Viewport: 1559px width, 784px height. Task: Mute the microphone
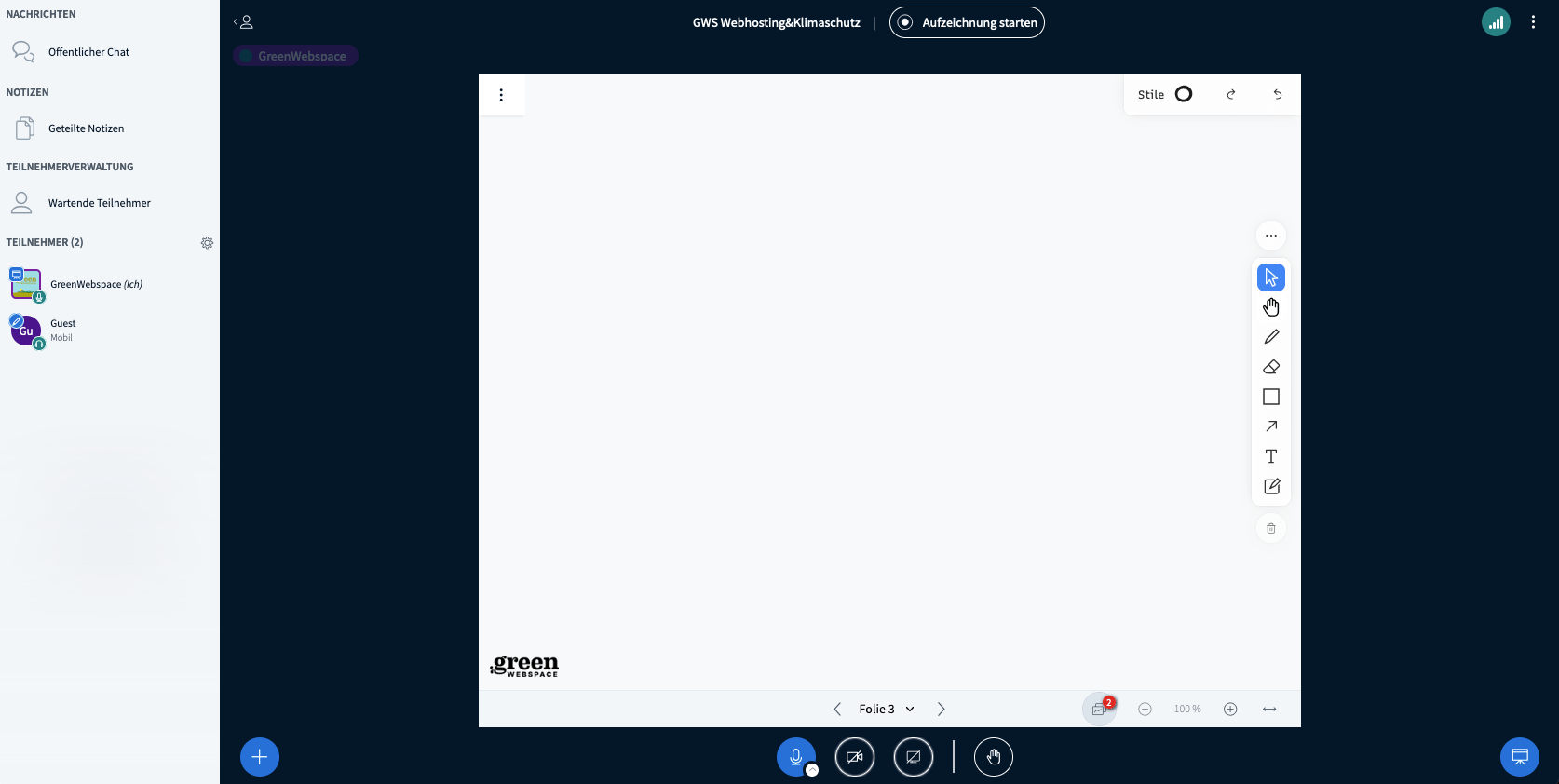[796, 757]
